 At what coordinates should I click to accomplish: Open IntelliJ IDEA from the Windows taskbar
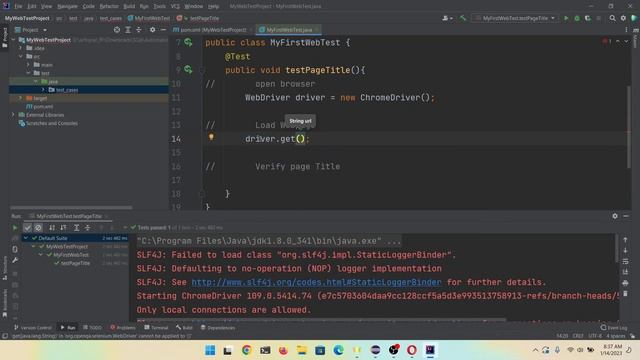coord(430,350)
